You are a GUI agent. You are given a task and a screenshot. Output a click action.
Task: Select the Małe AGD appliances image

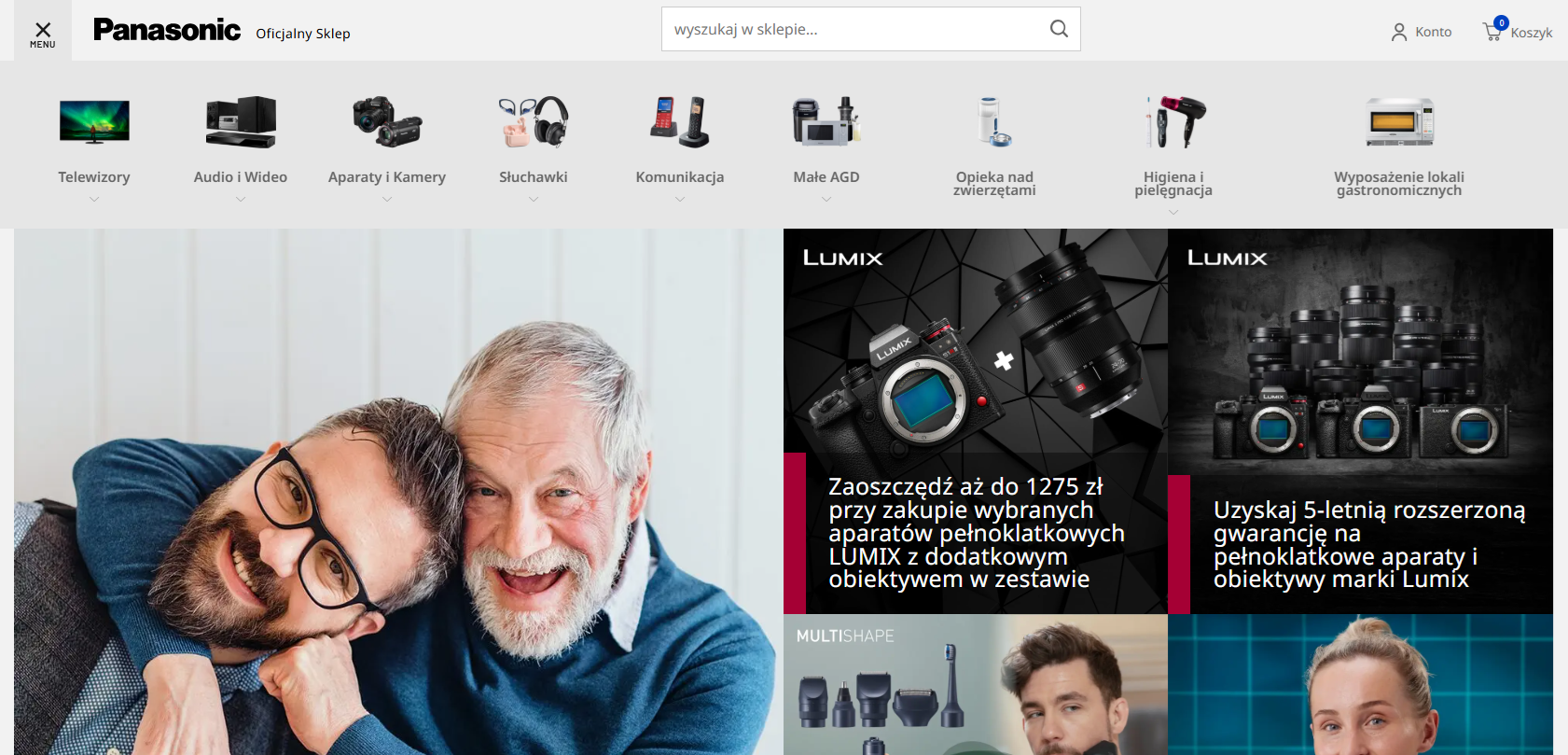pos(826,121)
